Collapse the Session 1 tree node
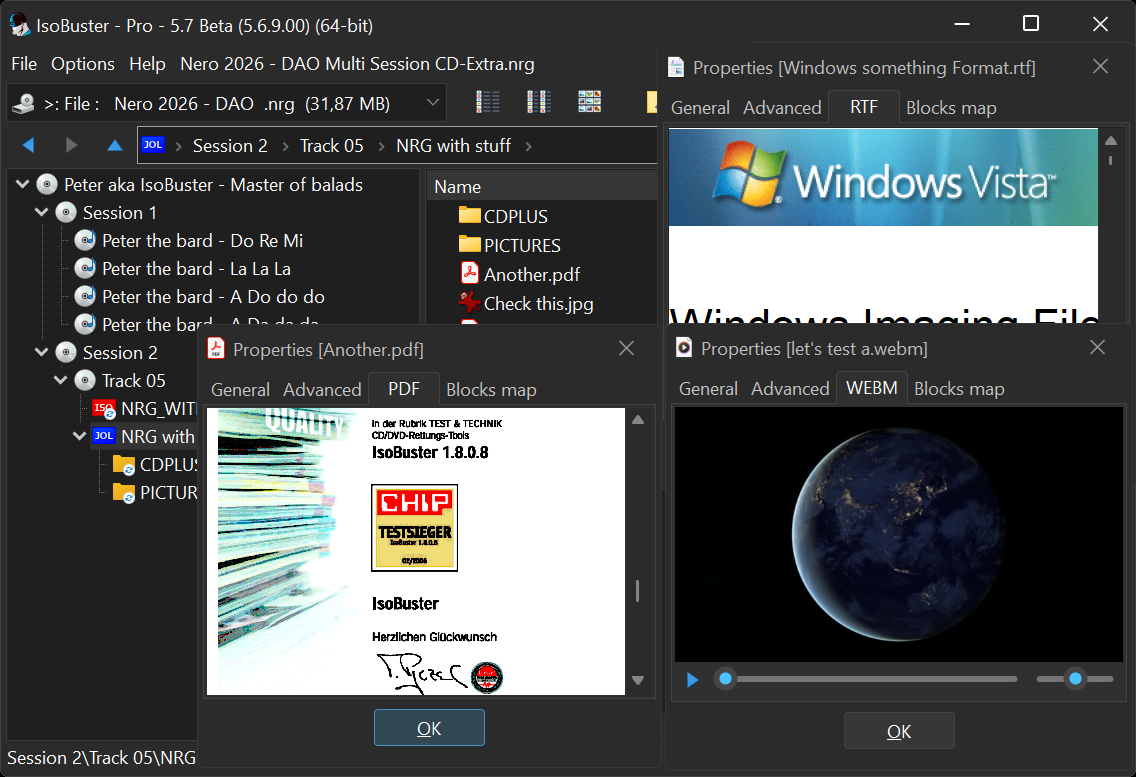 [42, 213]
